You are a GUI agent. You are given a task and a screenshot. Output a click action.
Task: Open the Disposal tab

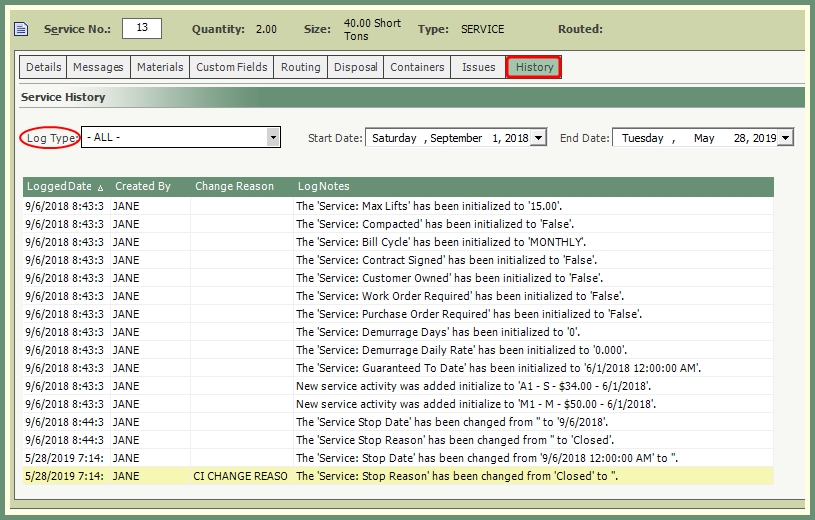click(356, 67)
